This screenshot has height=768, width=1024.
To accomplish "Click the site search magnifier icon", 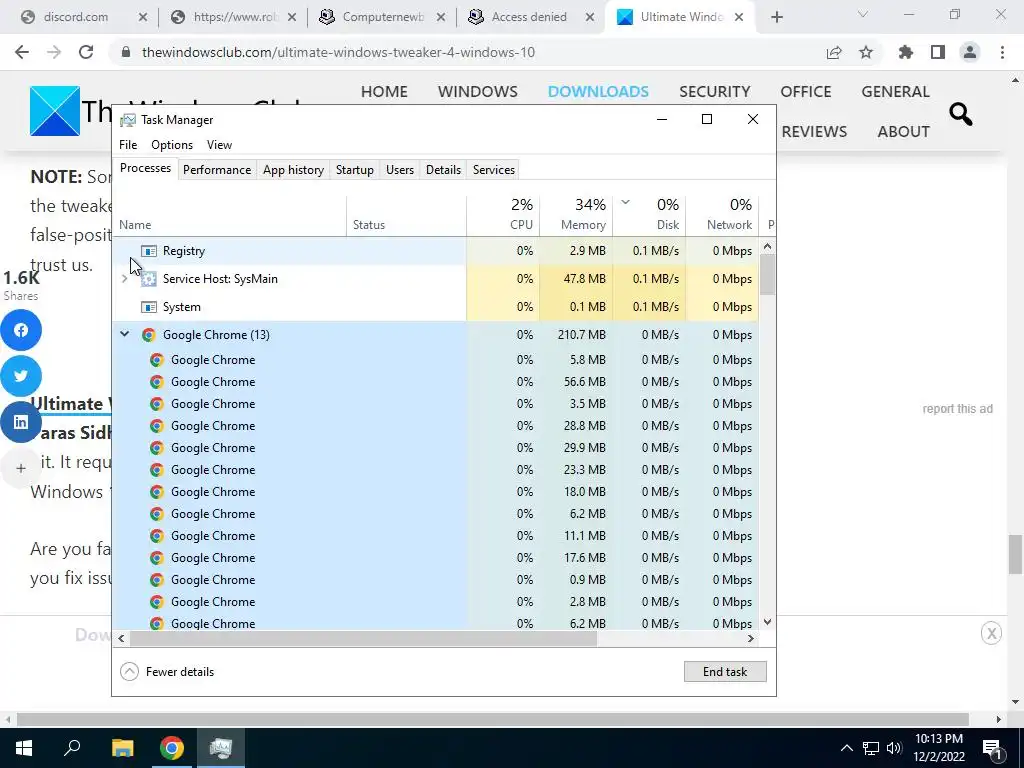I will [x=961, y=114].
